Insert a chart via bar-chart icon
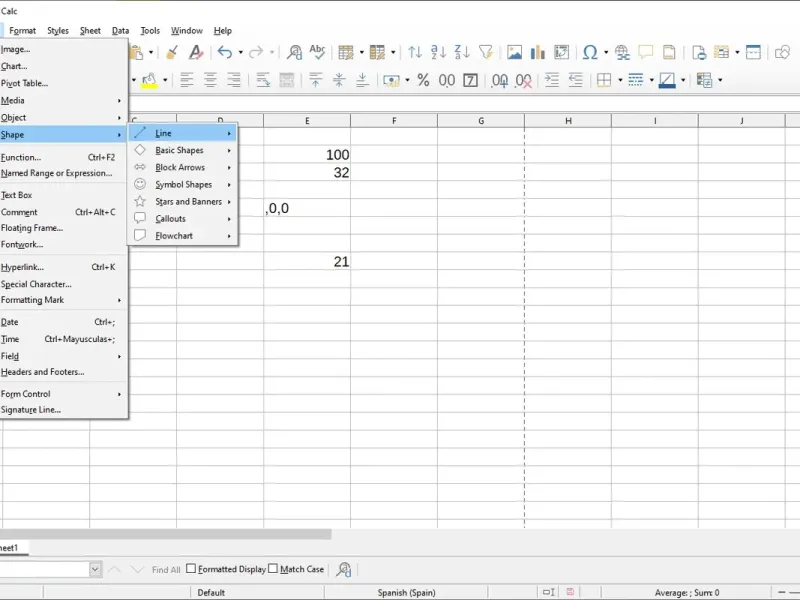 pyautogui.click(x=538, y=52)
